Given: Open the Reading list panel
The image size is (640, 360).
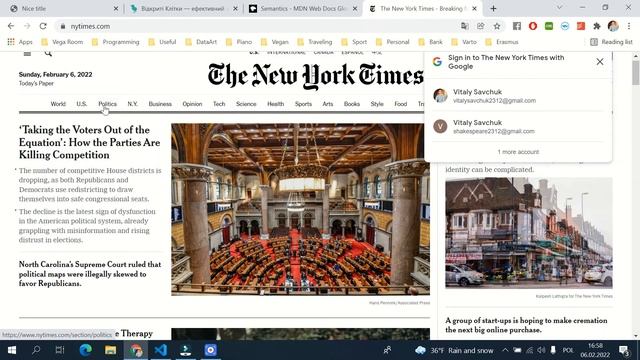Looking at the screenshot, I should pyautogui.click(x=611, y=42).
